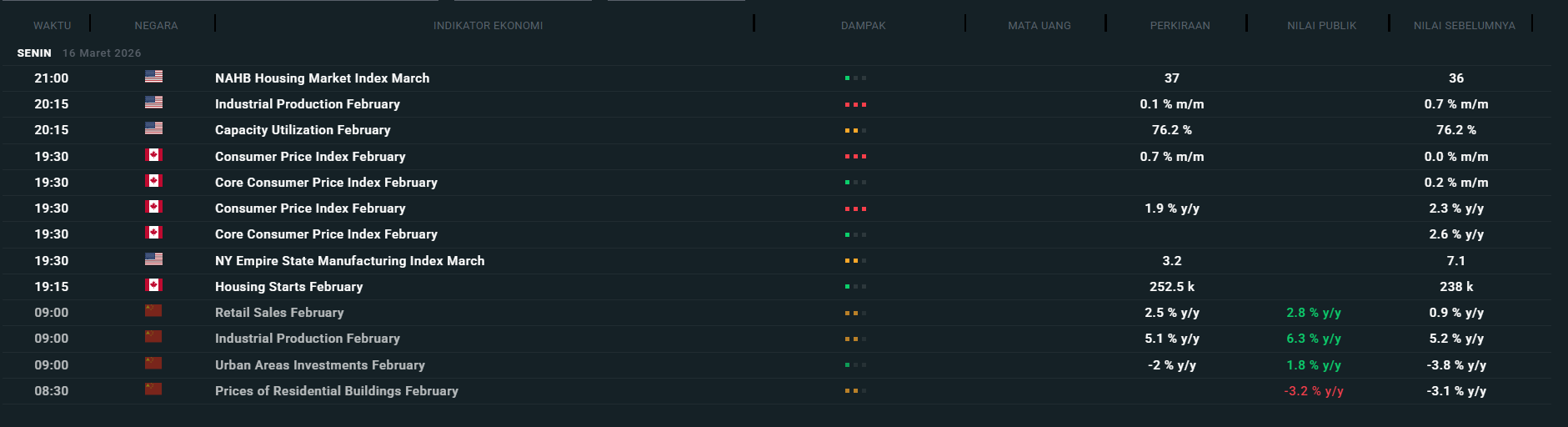
Task: Click orange impact dots for 09:00 Industrial Production
Action: tap(855, 339)
